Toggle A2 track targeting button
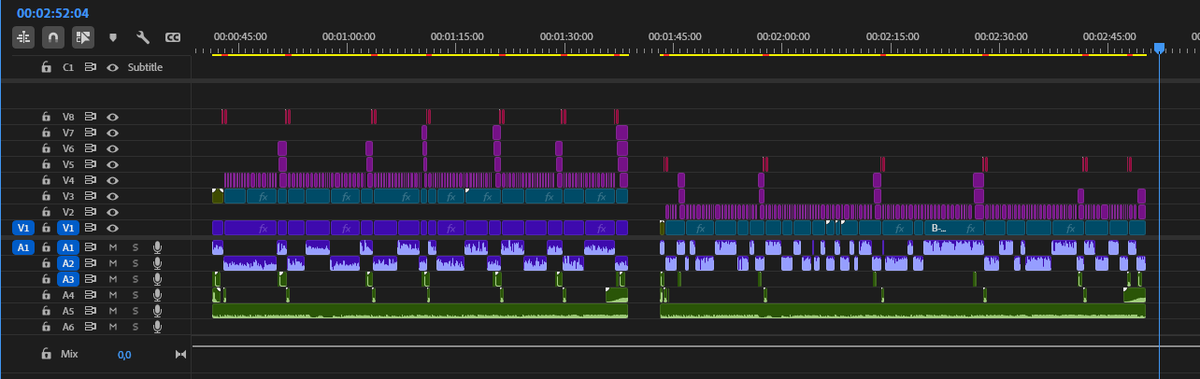The image size is (1200, 379). coord(69,263)
